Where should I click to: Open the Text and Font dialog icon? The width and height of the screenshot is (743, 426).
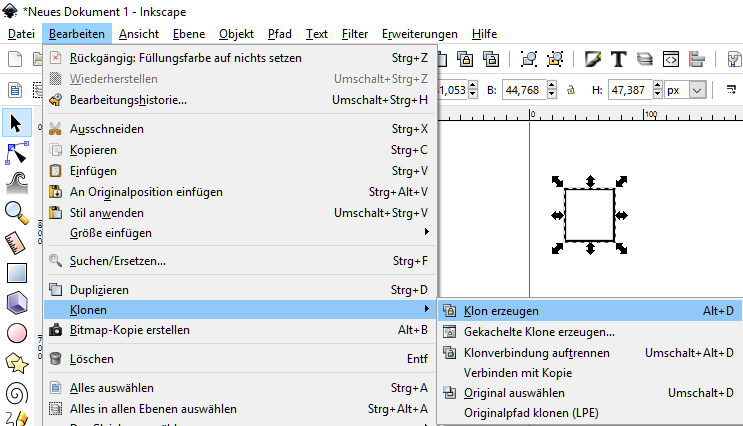pyautogui.click(x=618, y=59)
